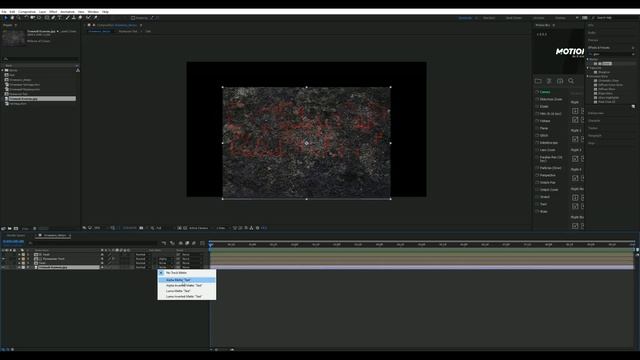Select the Horizontal Type tool

tap(60, 18)
